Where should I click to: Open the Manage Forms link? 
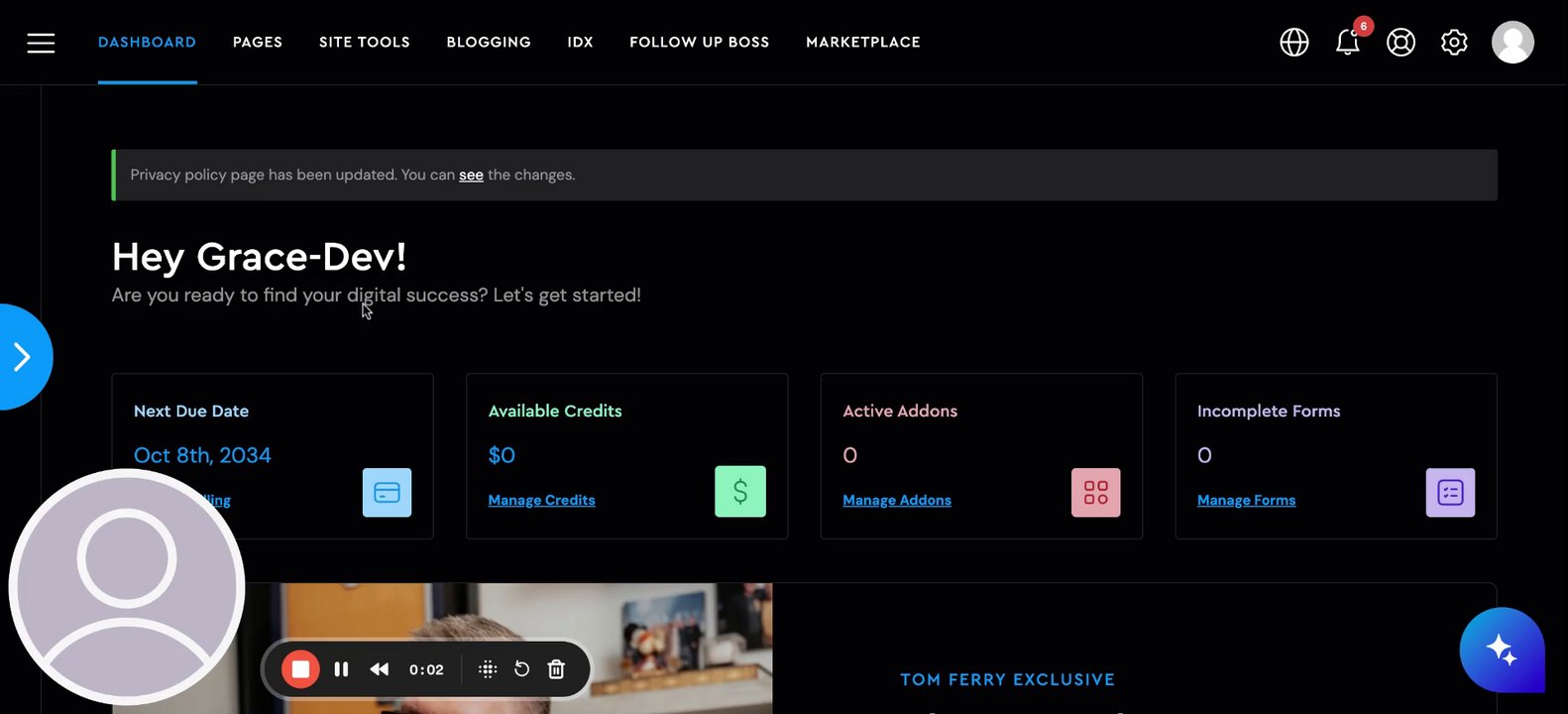coord(1247,500)
